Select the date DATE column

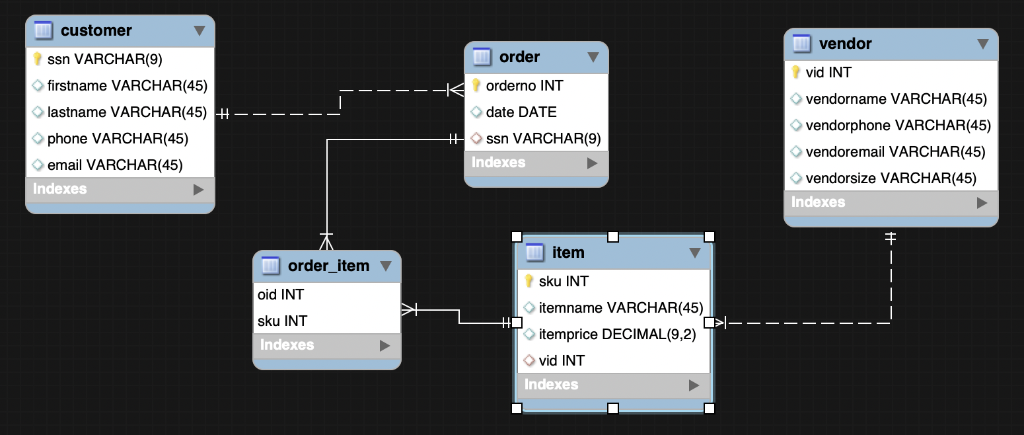pos(536,112)
